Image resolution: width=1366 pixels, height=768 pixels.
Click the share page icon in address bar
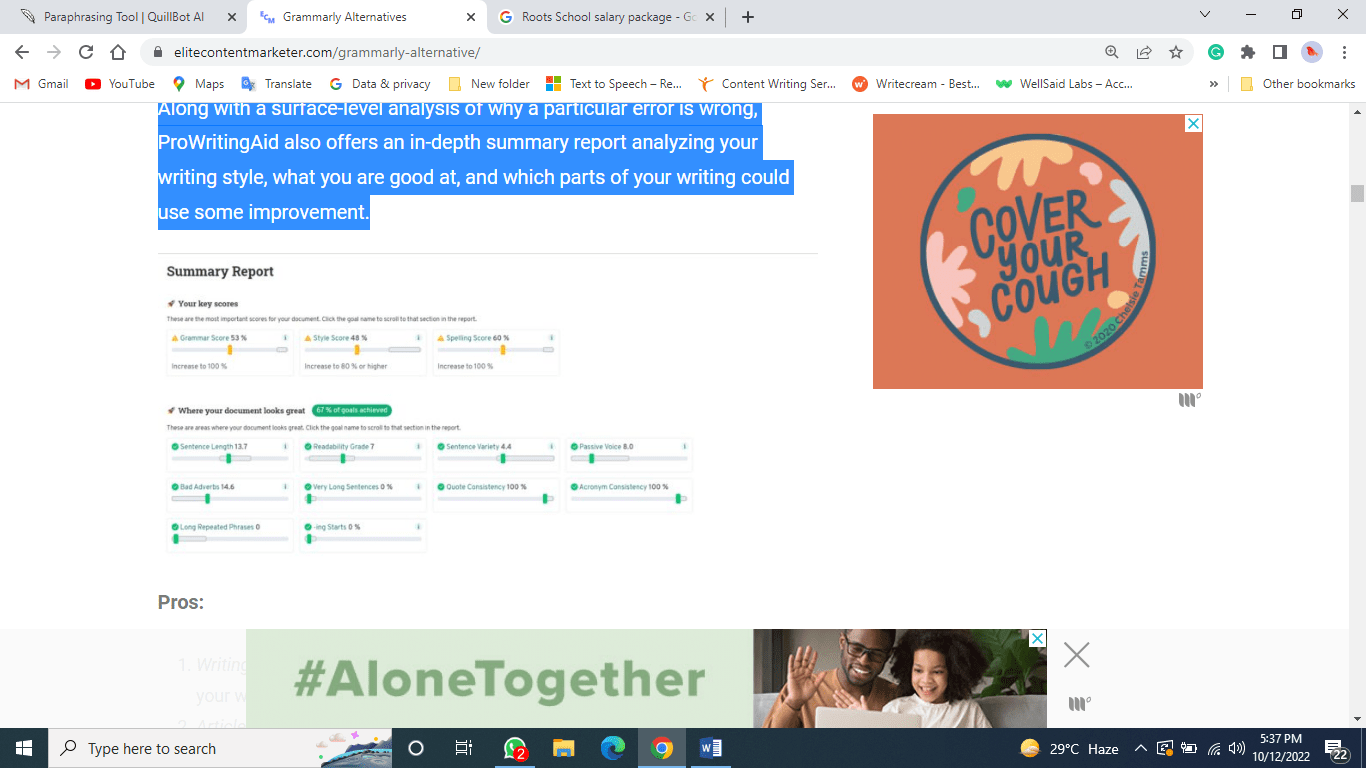click(1144, 52)
